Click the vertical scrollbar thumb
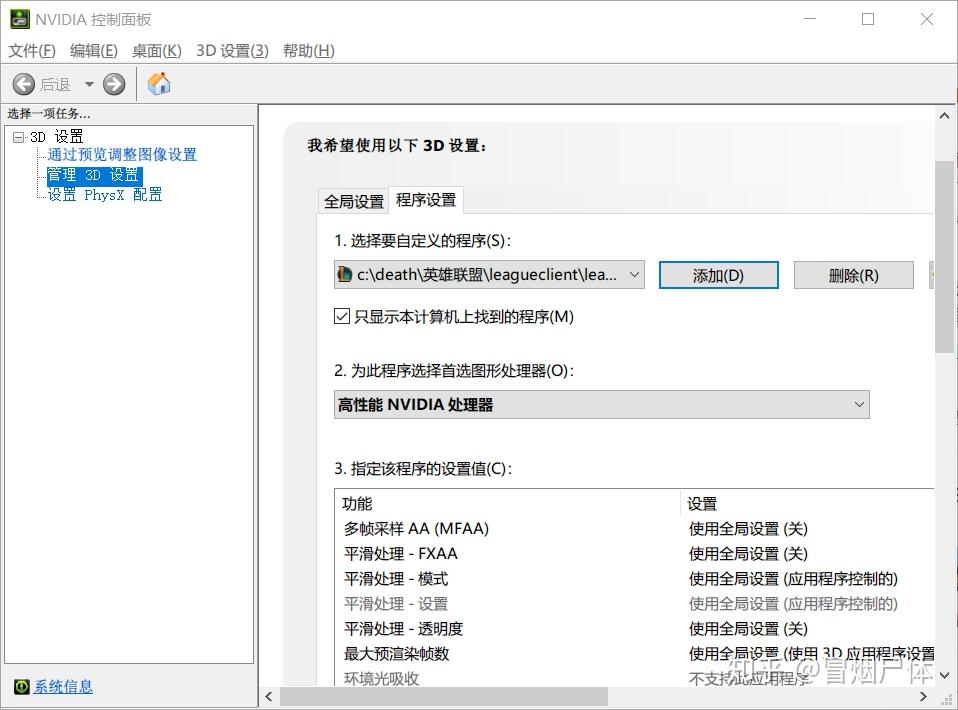 (944, 257)
